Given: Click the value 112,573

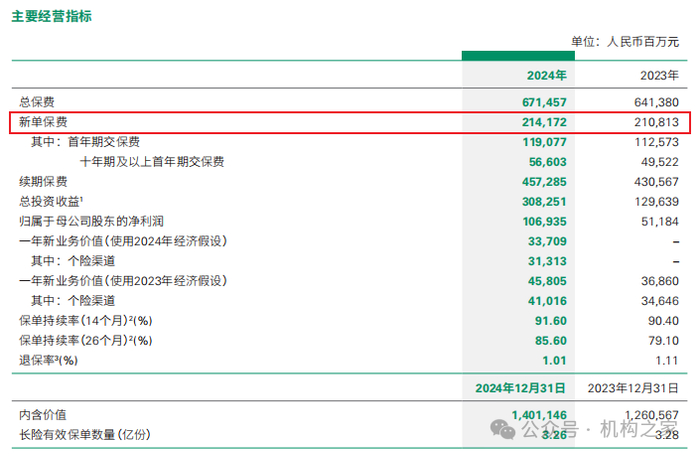Looking at the screenshot, I should pos(656,142).
